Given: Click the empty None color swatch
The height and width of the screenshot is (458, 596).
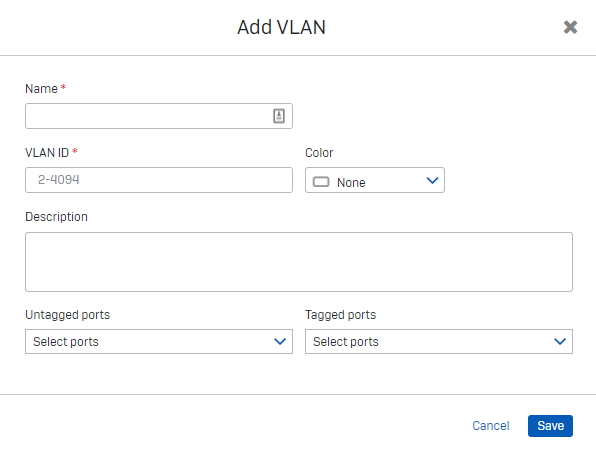Looking at the screenshot, I should pyautogui.click(x=321, y=182).
